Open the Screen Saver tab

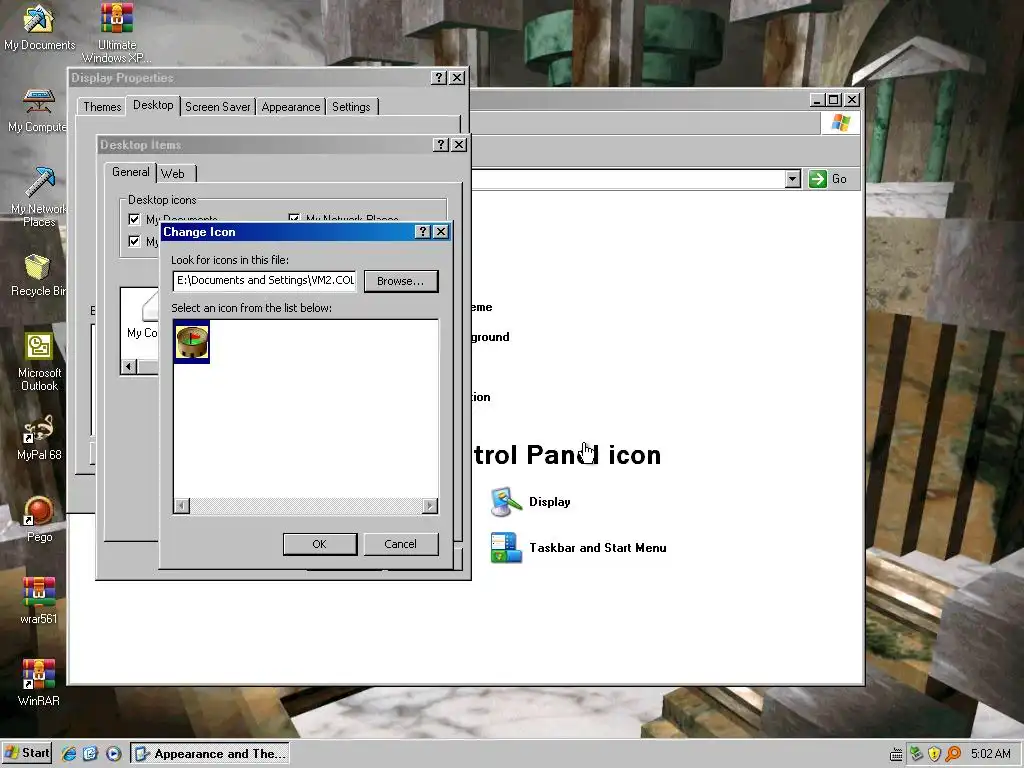tap(217, 107)
